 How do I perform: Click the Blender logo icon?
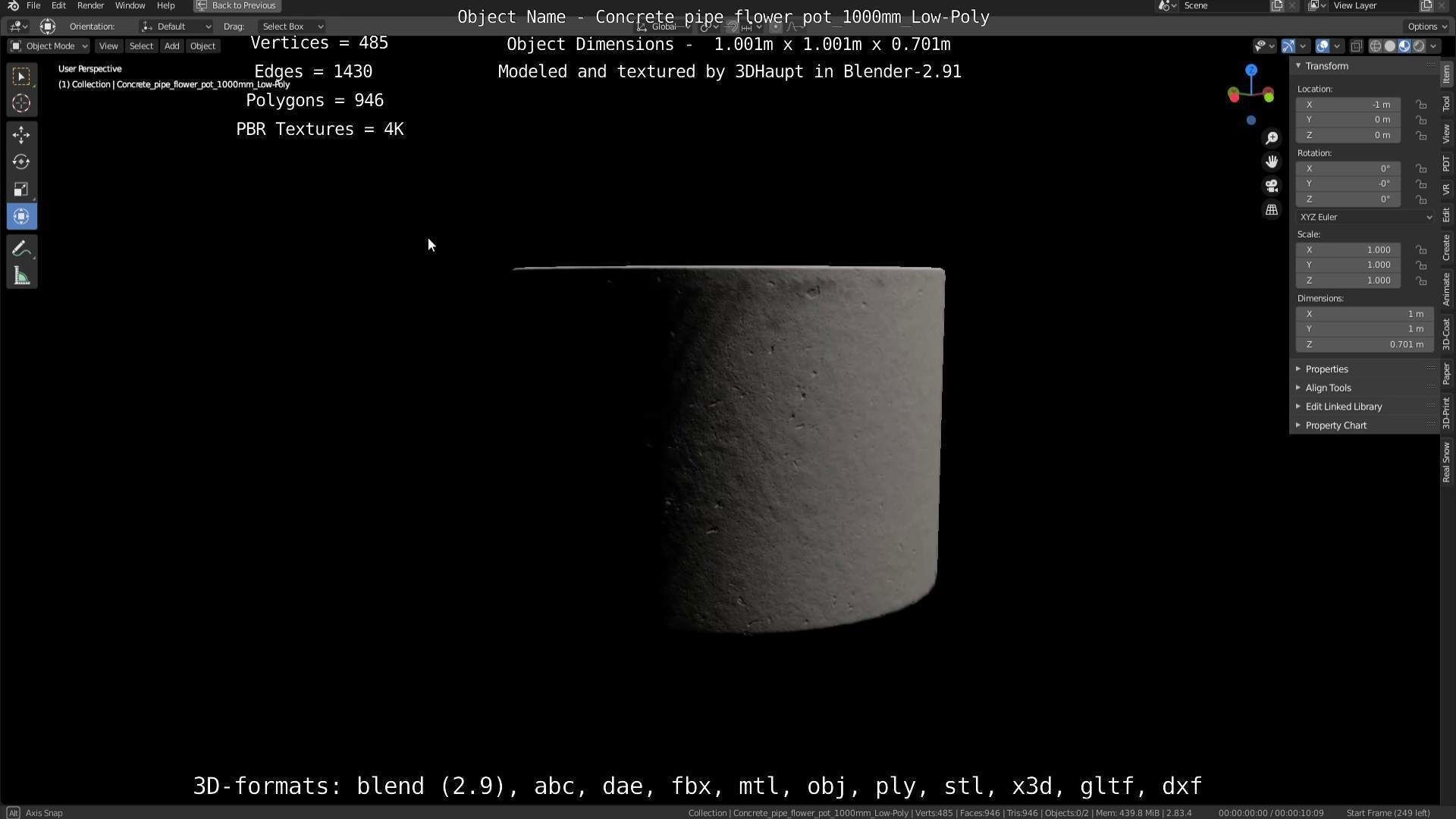pyautogui.click(x=13, y=5)
